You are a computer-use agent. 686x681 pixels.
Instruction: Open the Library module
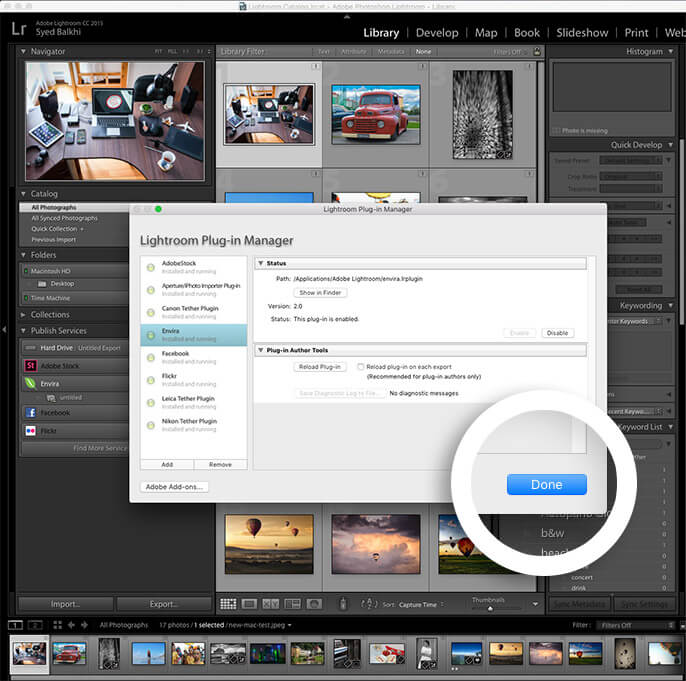381,33
